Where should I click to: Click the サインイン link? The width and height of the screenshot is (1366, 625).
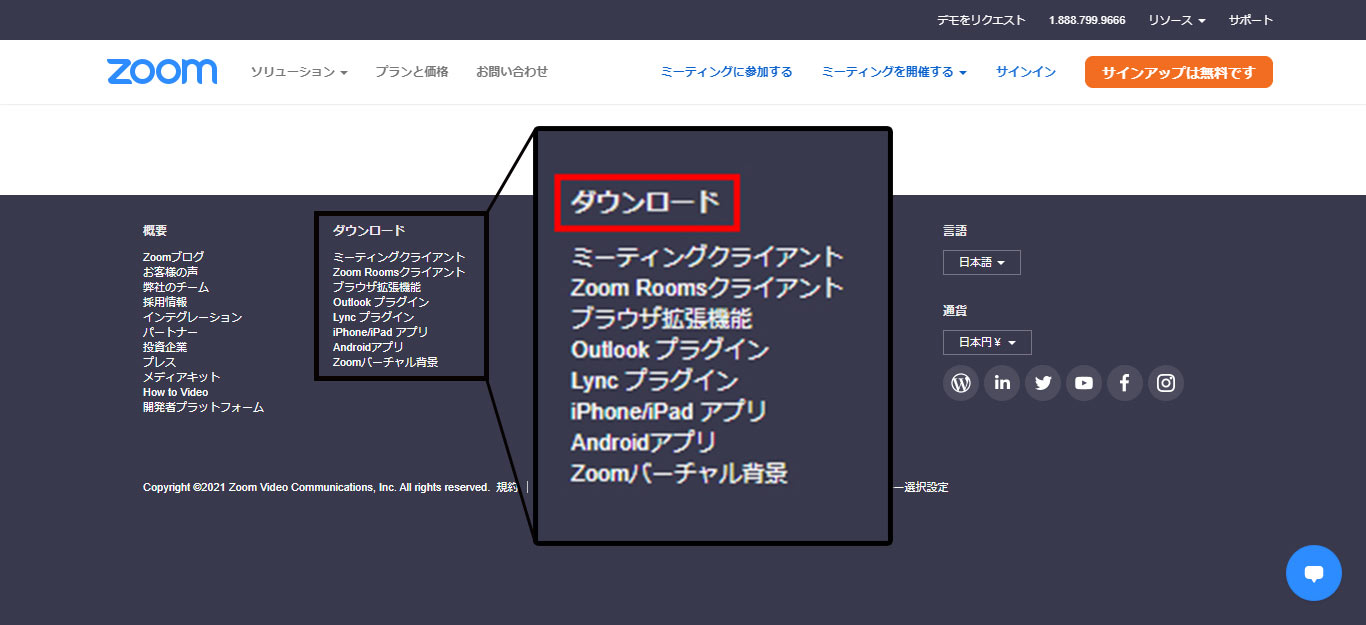pos(1025,72)
